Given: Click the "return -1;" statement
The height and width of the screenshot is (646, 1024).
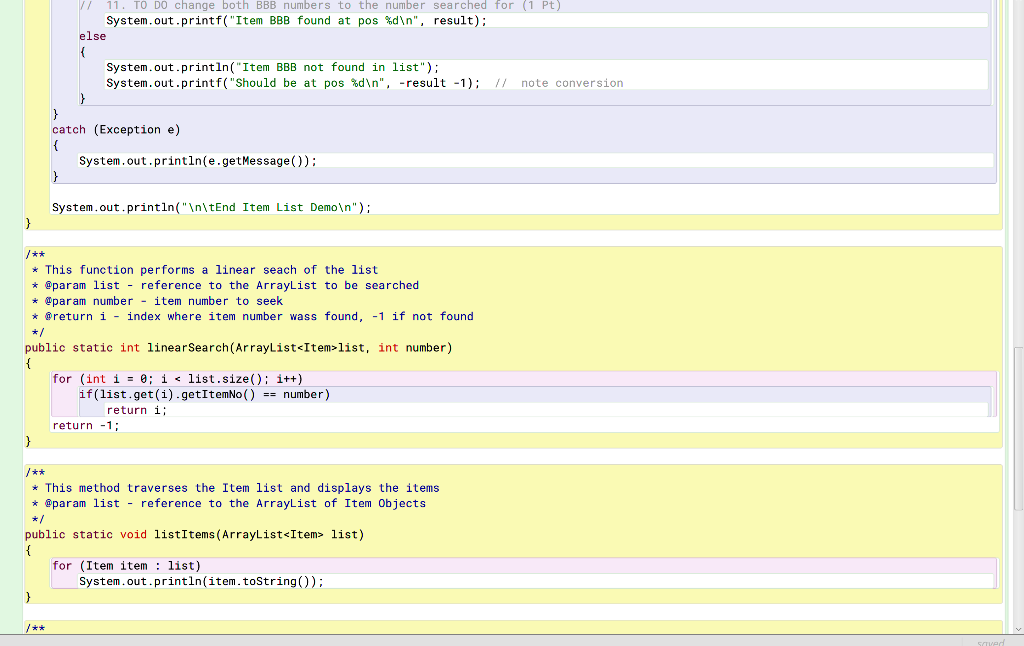Looking at the screenshot, I should [x=85, y=424].
